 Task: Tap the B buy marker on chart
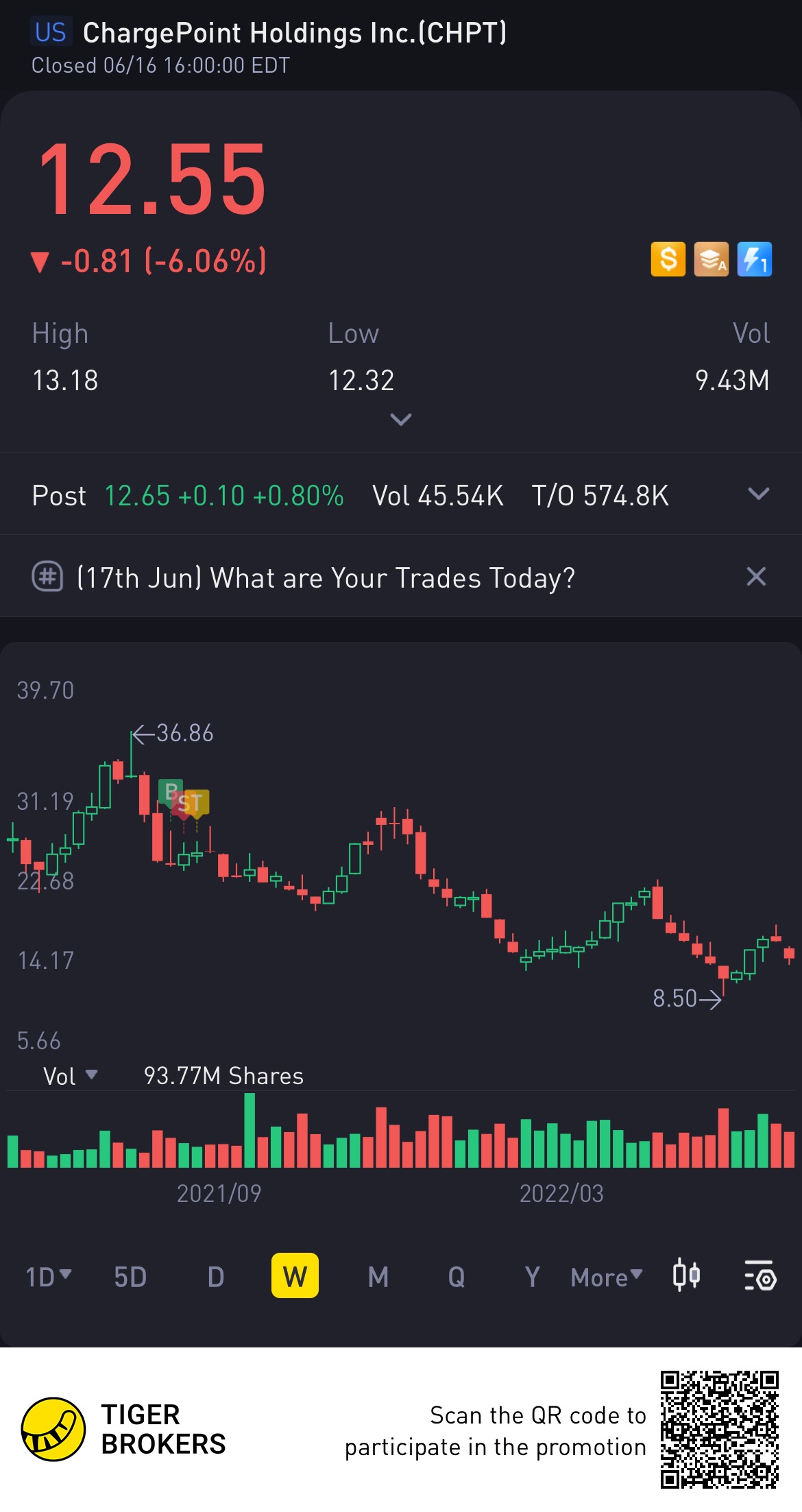[x=171, y=791]
